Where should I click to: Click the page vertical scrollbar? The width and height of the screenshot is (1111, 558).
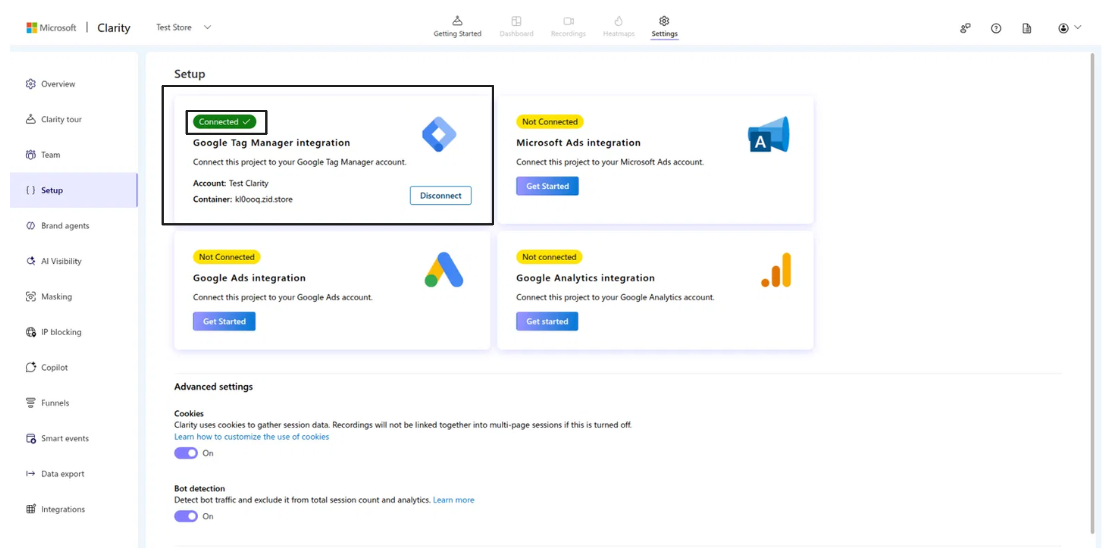[1092, 294]
